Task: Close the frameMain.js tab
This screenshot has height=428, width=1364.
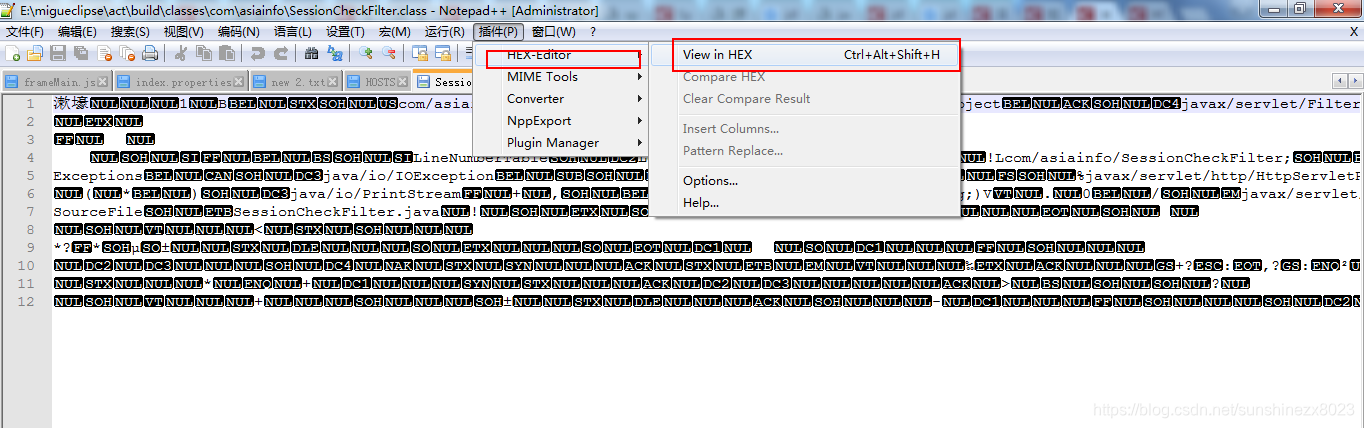Action: tap(102, 82)
